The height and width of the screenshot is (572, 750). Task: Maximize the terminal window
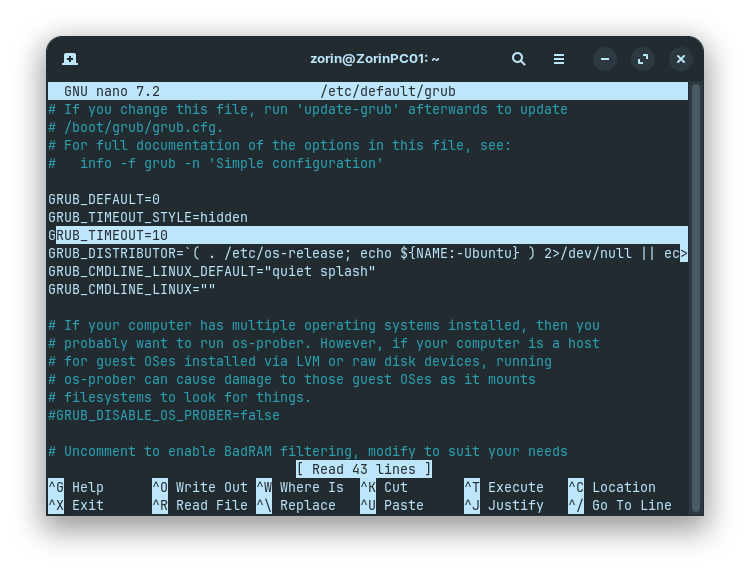point(643,59)
